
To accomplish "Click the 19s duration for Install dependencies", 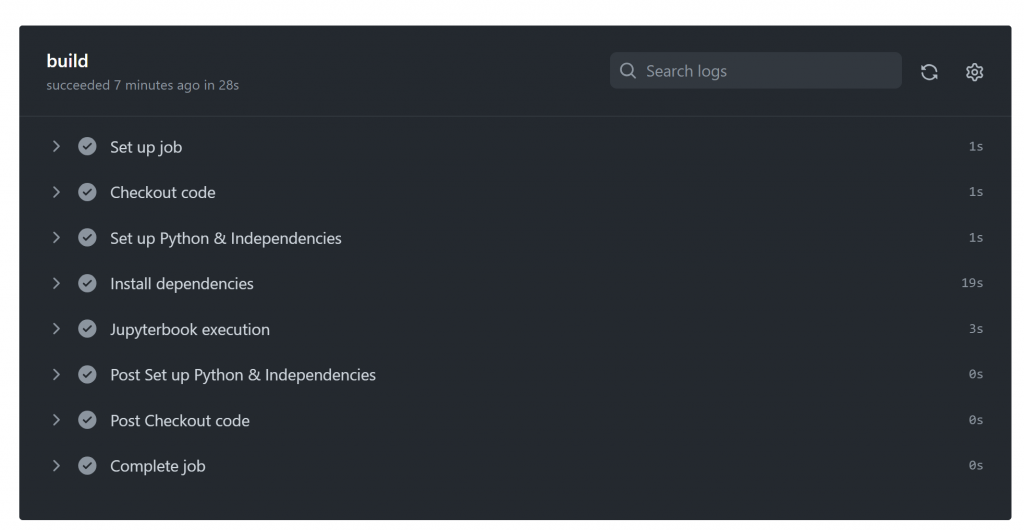I will pyautogui.click(x=971, y=284).
